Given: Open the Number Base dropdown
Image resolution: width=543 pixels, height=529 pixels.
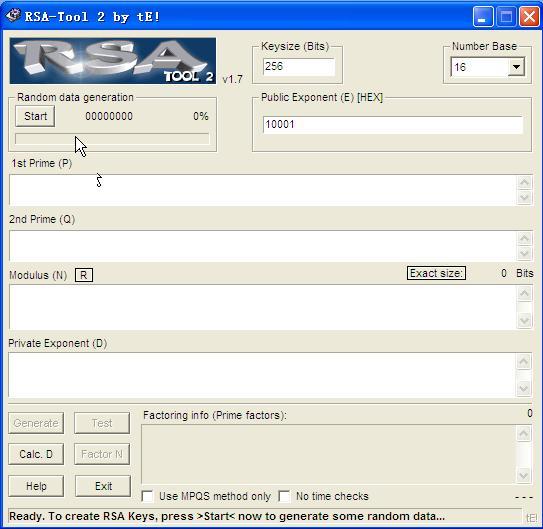Looking at the screenshot, I should coord(516,67).
